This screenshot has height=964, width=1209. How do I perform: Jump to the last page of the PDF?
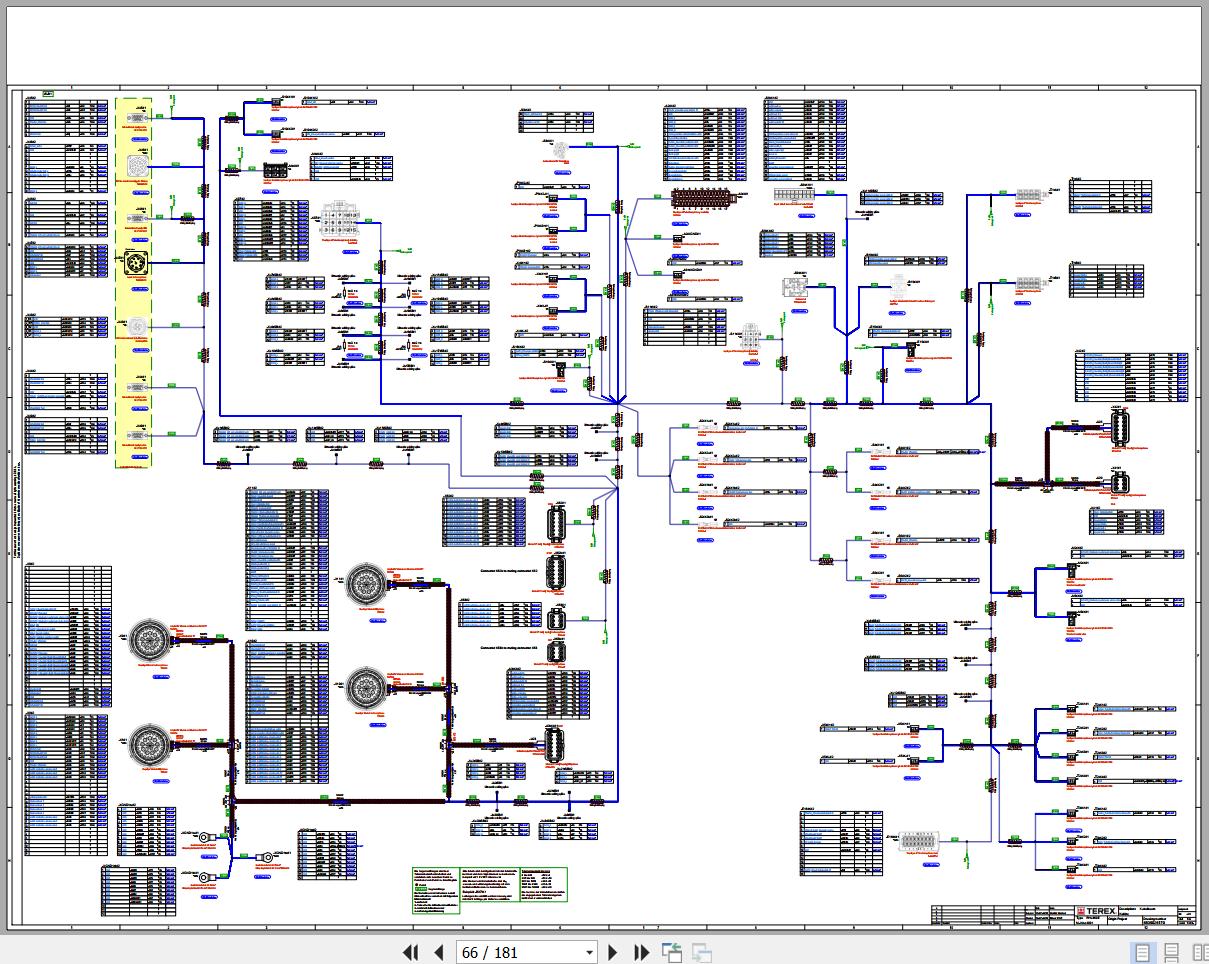pos(641,952)
